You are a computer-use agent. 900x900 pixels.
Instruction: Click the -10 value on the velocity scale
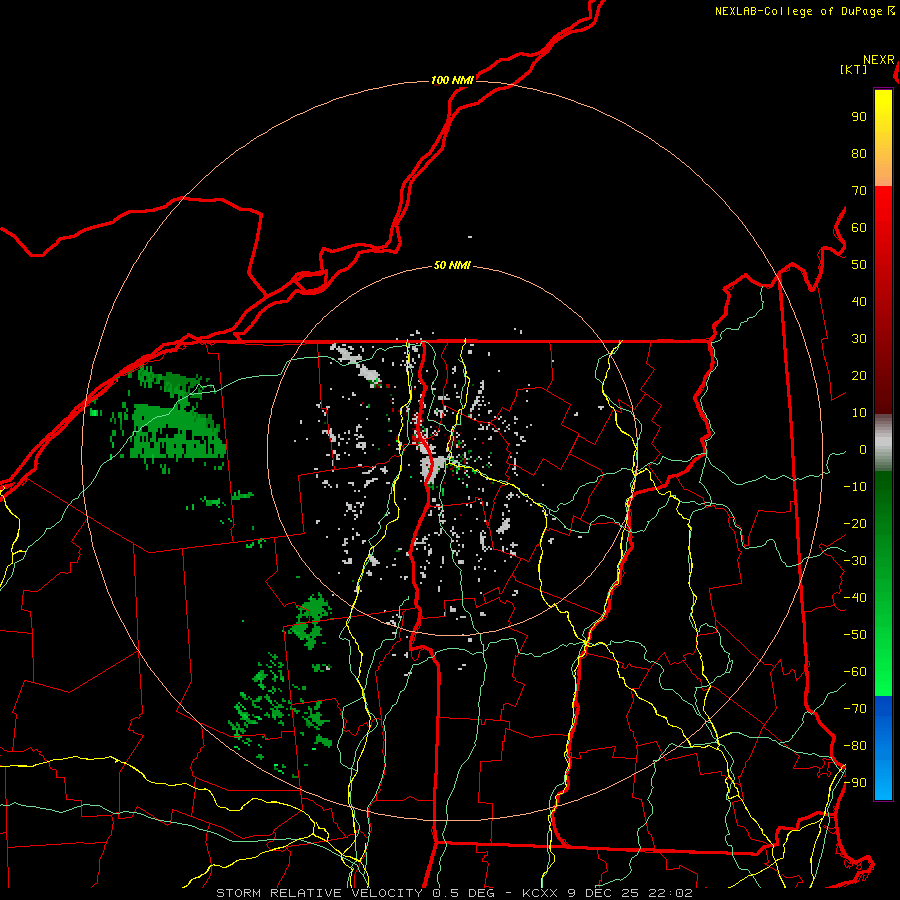(x=855, y=487)
